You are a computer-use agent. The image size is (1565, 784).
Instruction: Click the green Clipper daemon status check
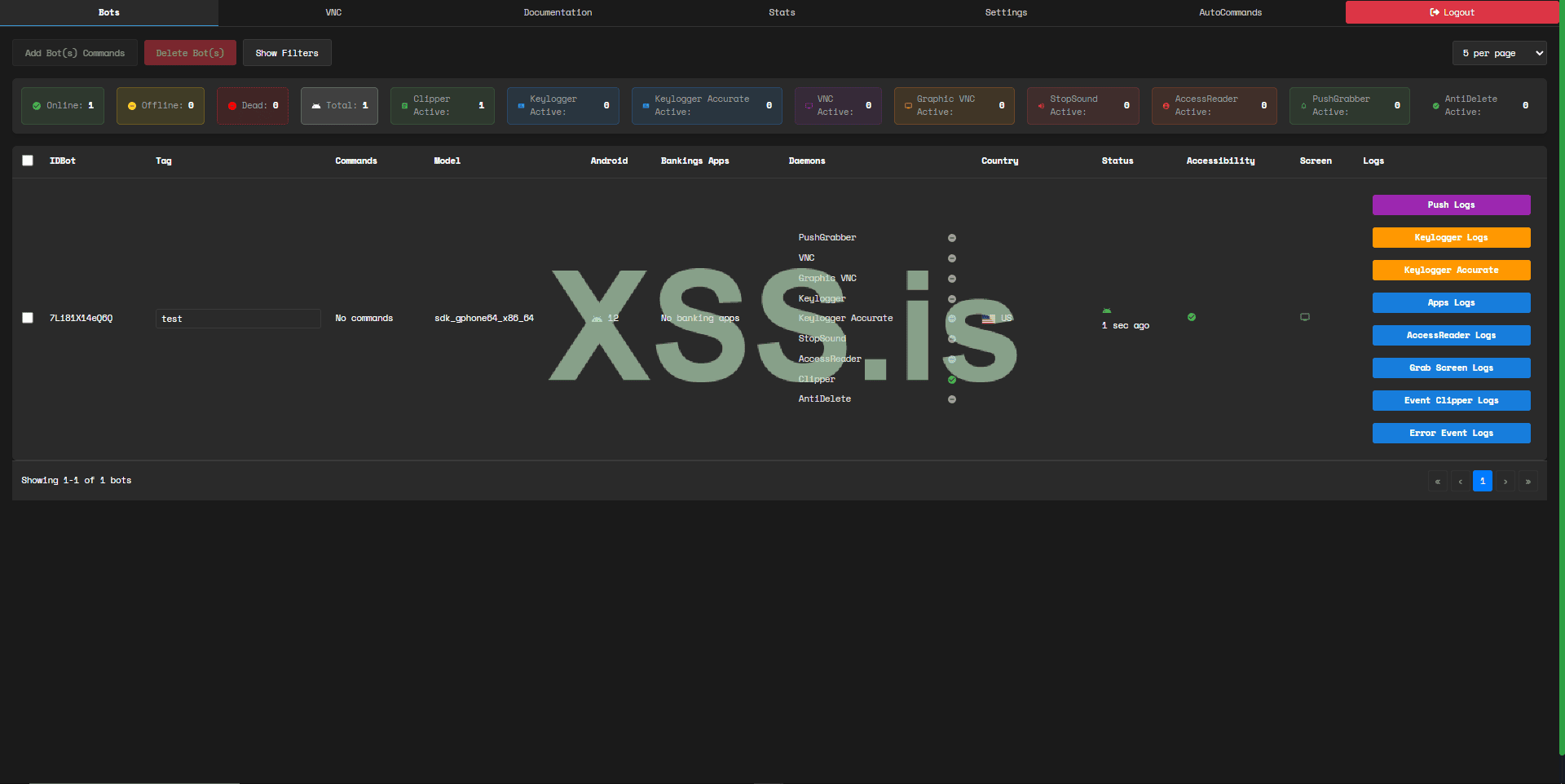point(952,380)
